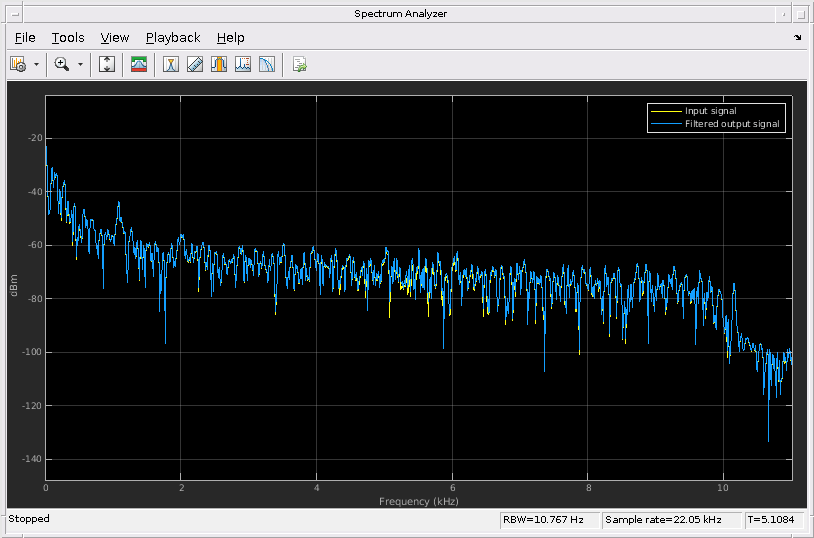Open the orange band channel measurements icon
Image resolution: width=814 pixels, height=538 pixels.
point(219,64)
